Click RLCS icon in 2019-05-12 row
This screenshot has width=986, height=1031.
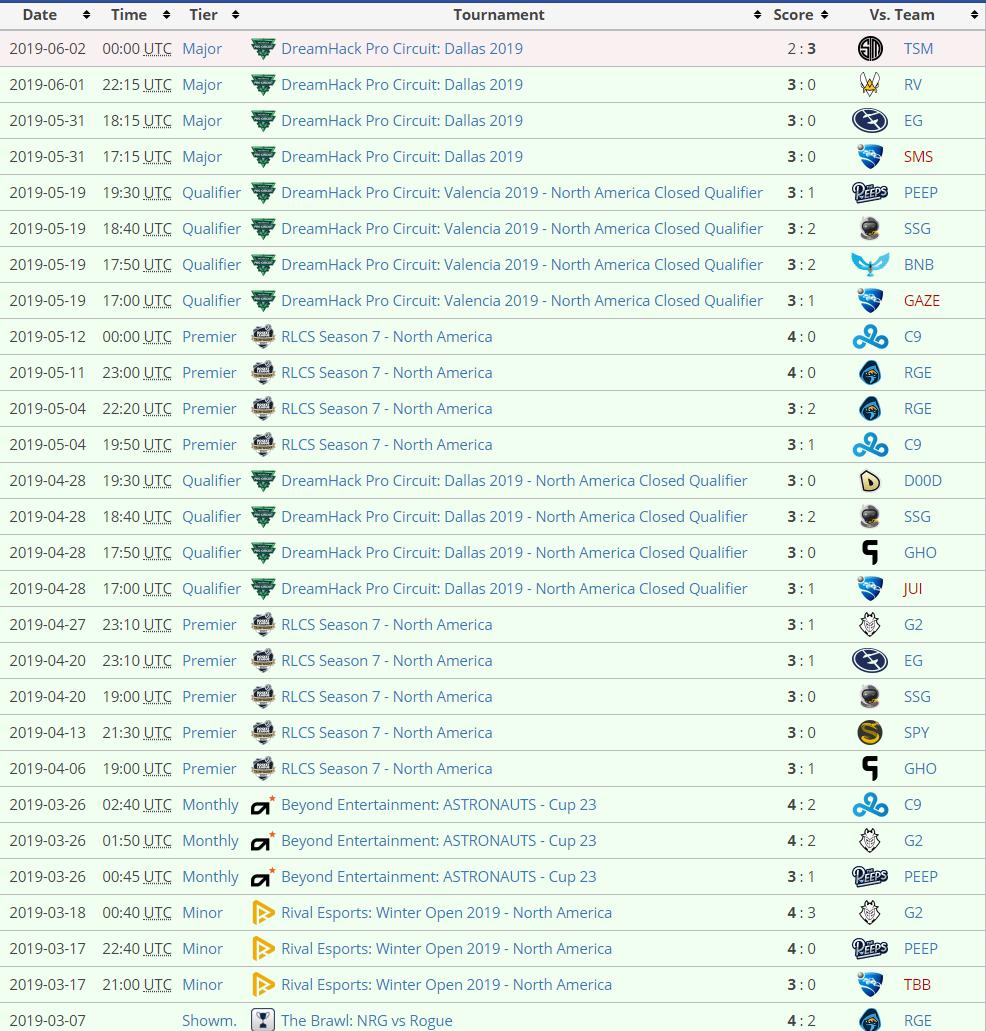[263, 337]
